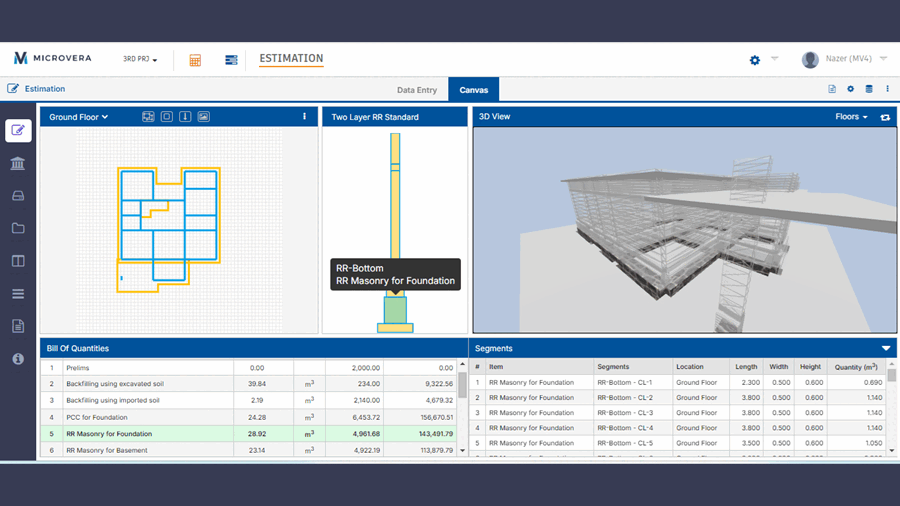Select the Canvas tab

pos(474,90)
